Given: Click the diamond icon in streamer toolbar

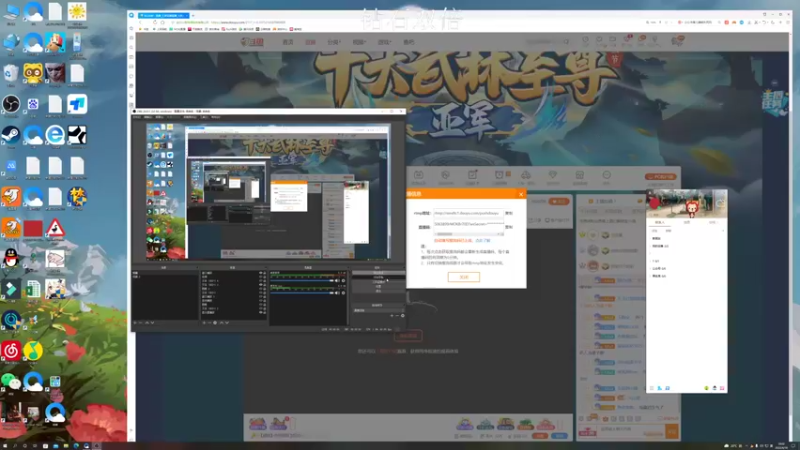Looking at the screenshot, I should pyautogui.click(x=553, y=175).
